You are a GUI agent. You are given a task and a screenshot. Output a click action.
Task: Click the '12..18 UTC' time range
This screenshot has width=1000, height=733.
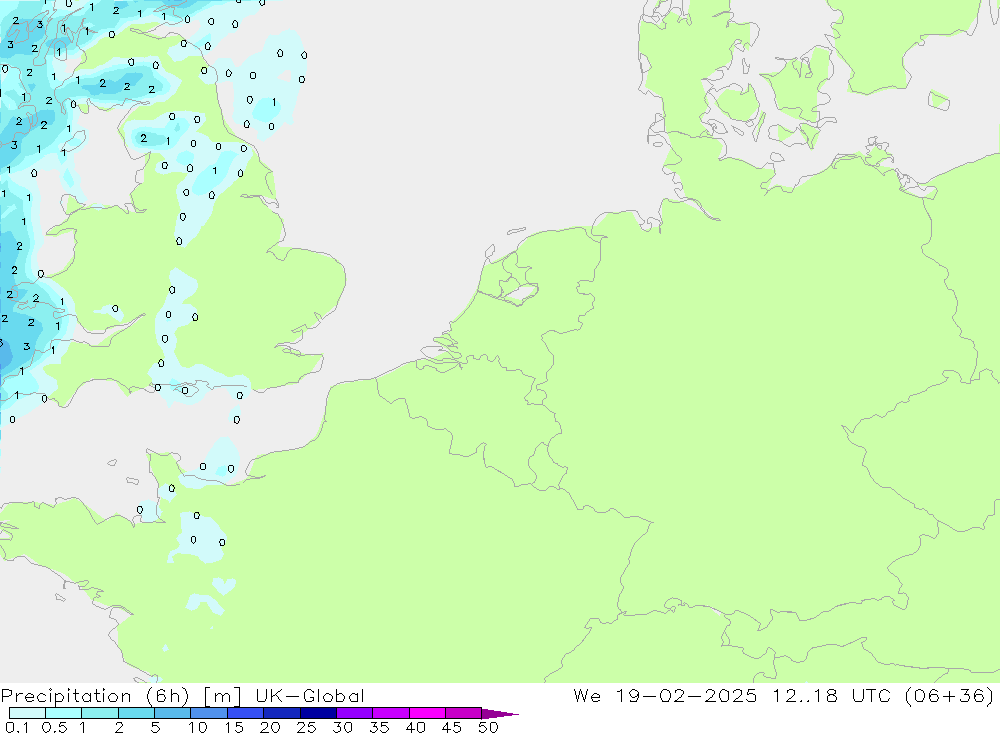click(831, 695)
